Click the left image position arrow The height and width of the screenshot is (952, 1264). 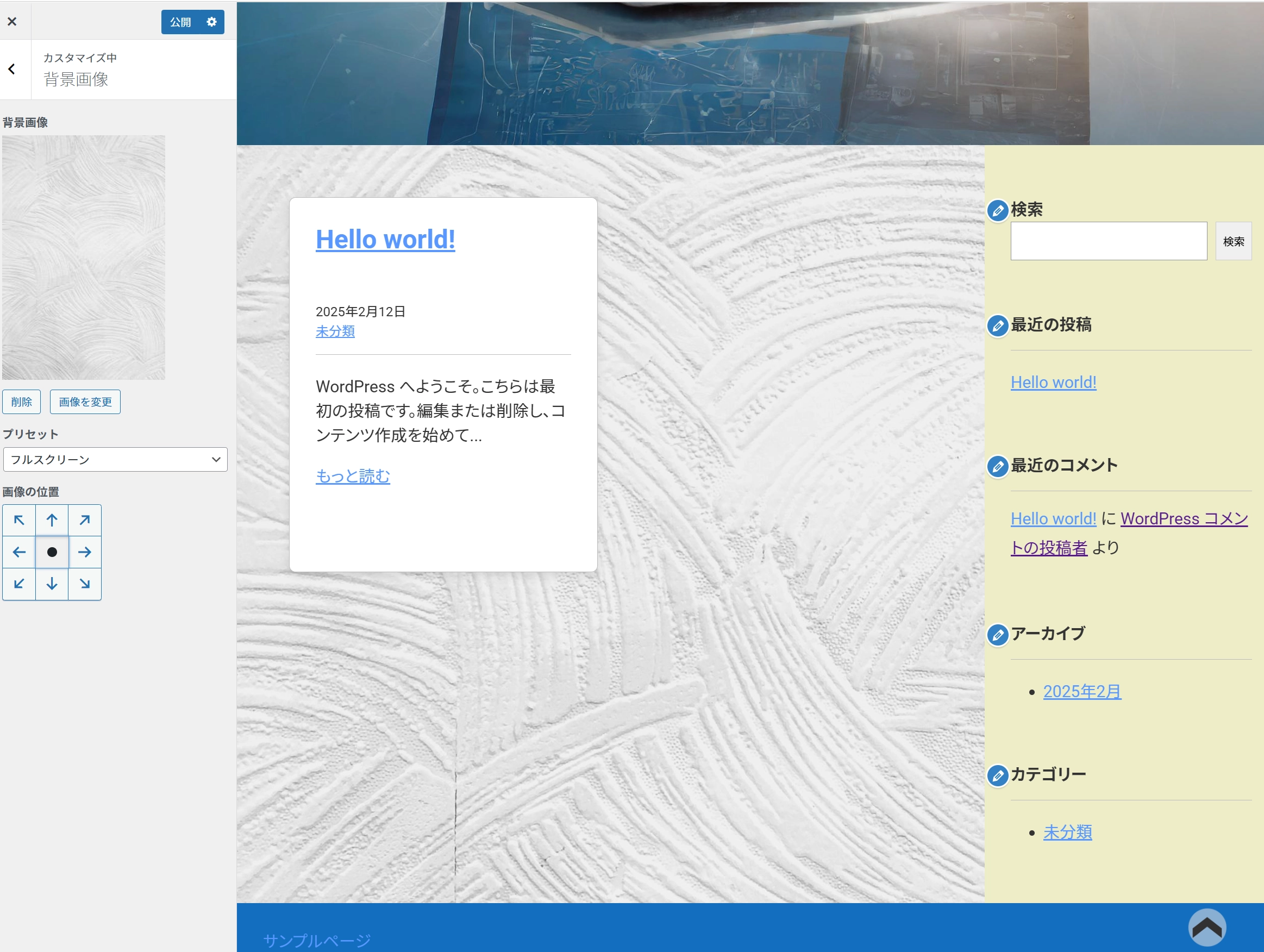pos(19,552)
